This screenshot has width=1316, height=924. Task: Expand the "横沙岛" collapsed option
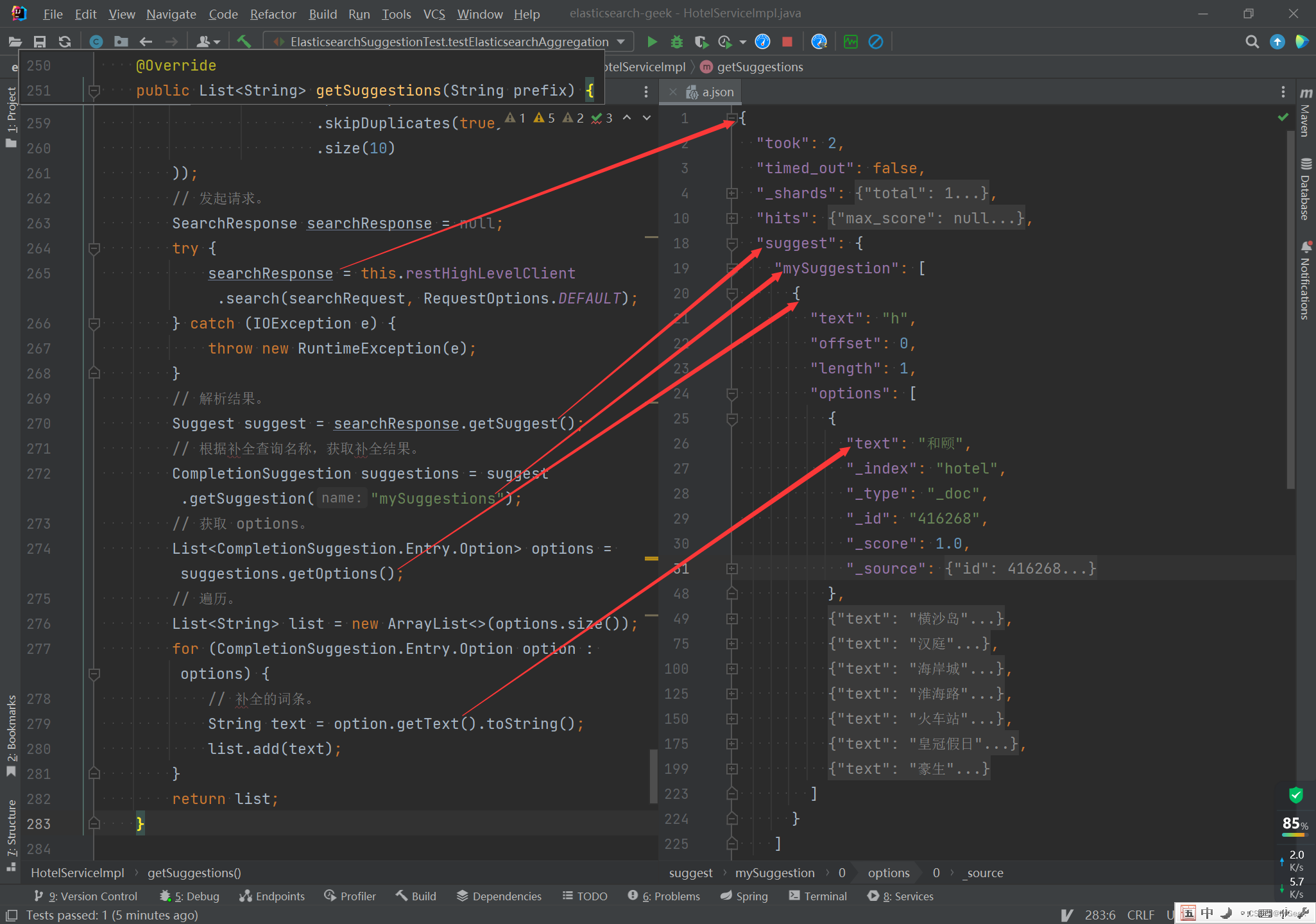[x=731, y=619]
